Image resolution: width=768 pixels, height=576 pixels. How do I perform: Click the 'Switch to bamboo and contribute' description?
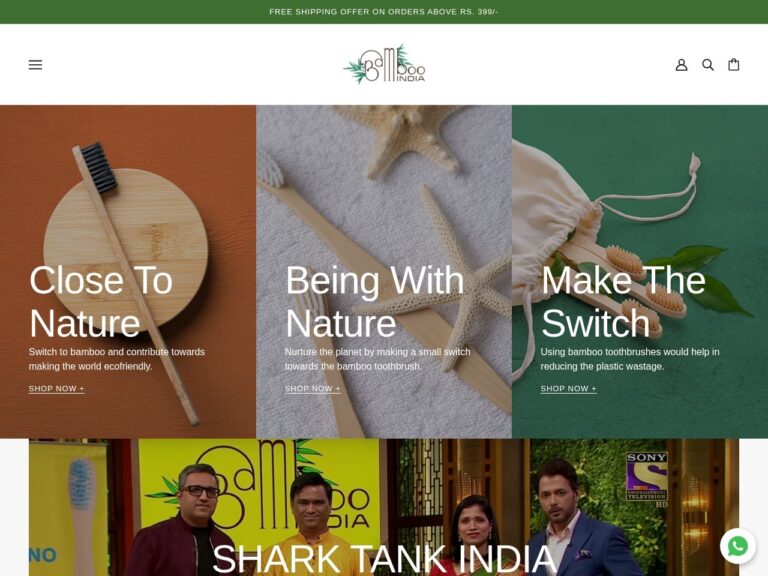[117, 359]
